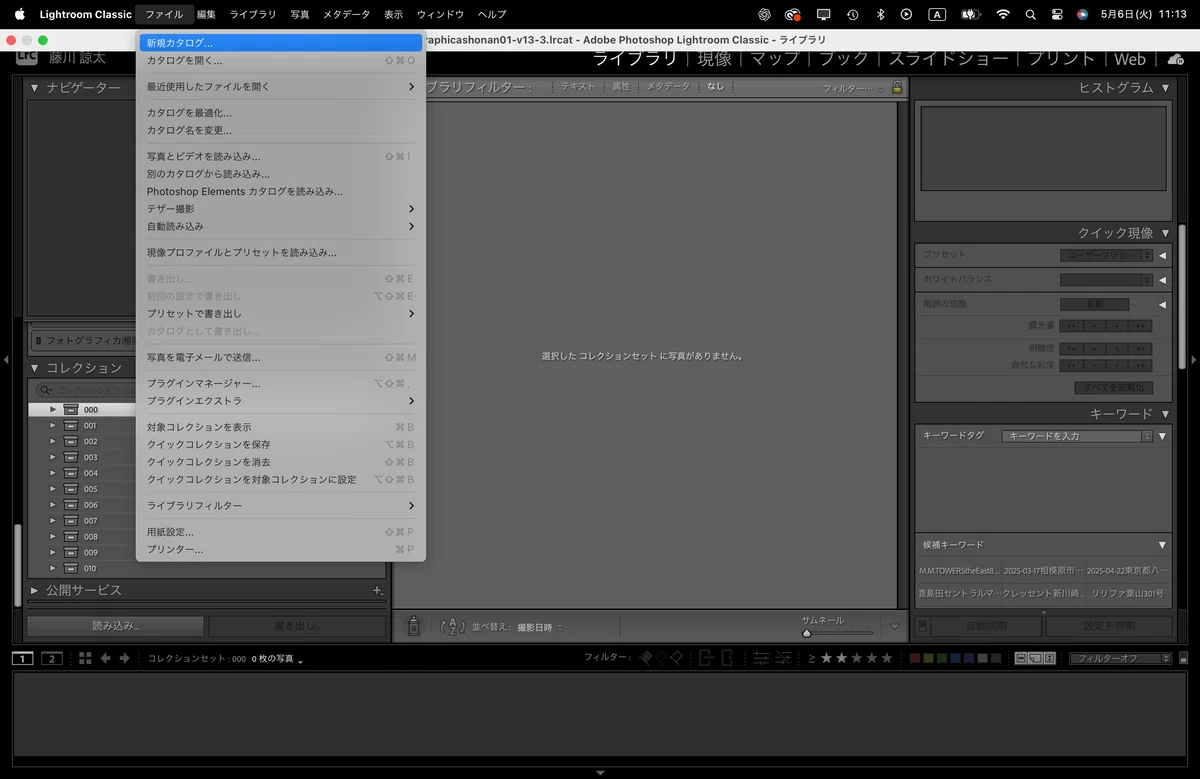Expand collection set 001
The image size is (1200, 779).
(x=52, y=425)
